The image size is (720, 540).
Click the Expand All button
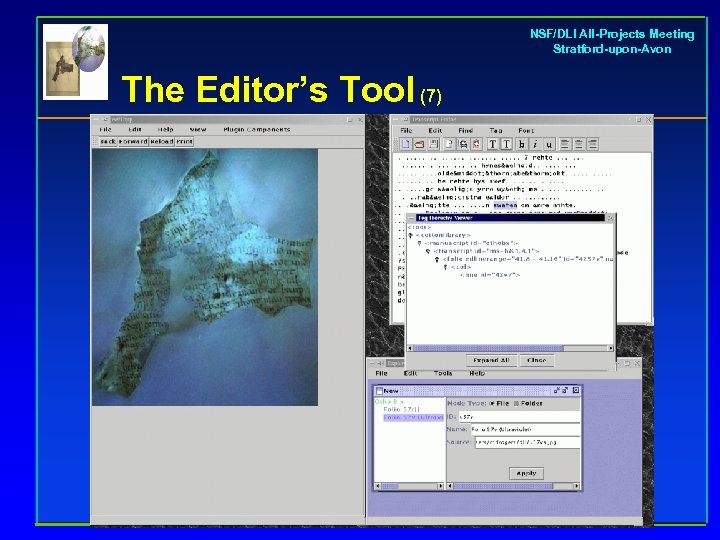tap(491, 360)
